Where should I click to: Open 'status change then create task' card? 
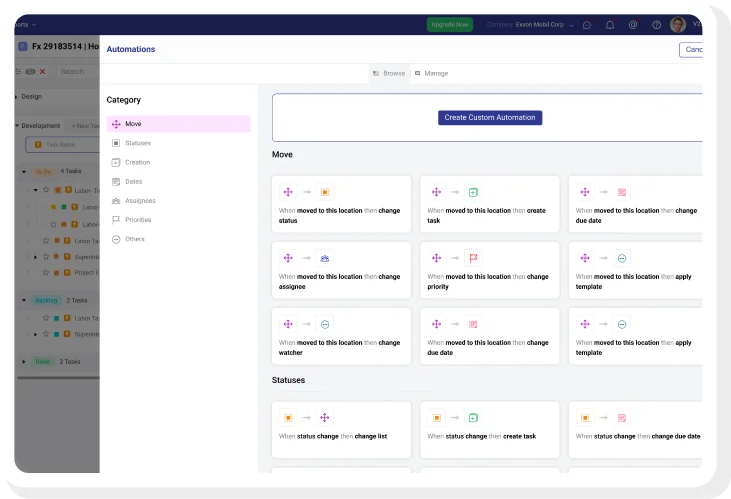(490, 430)
